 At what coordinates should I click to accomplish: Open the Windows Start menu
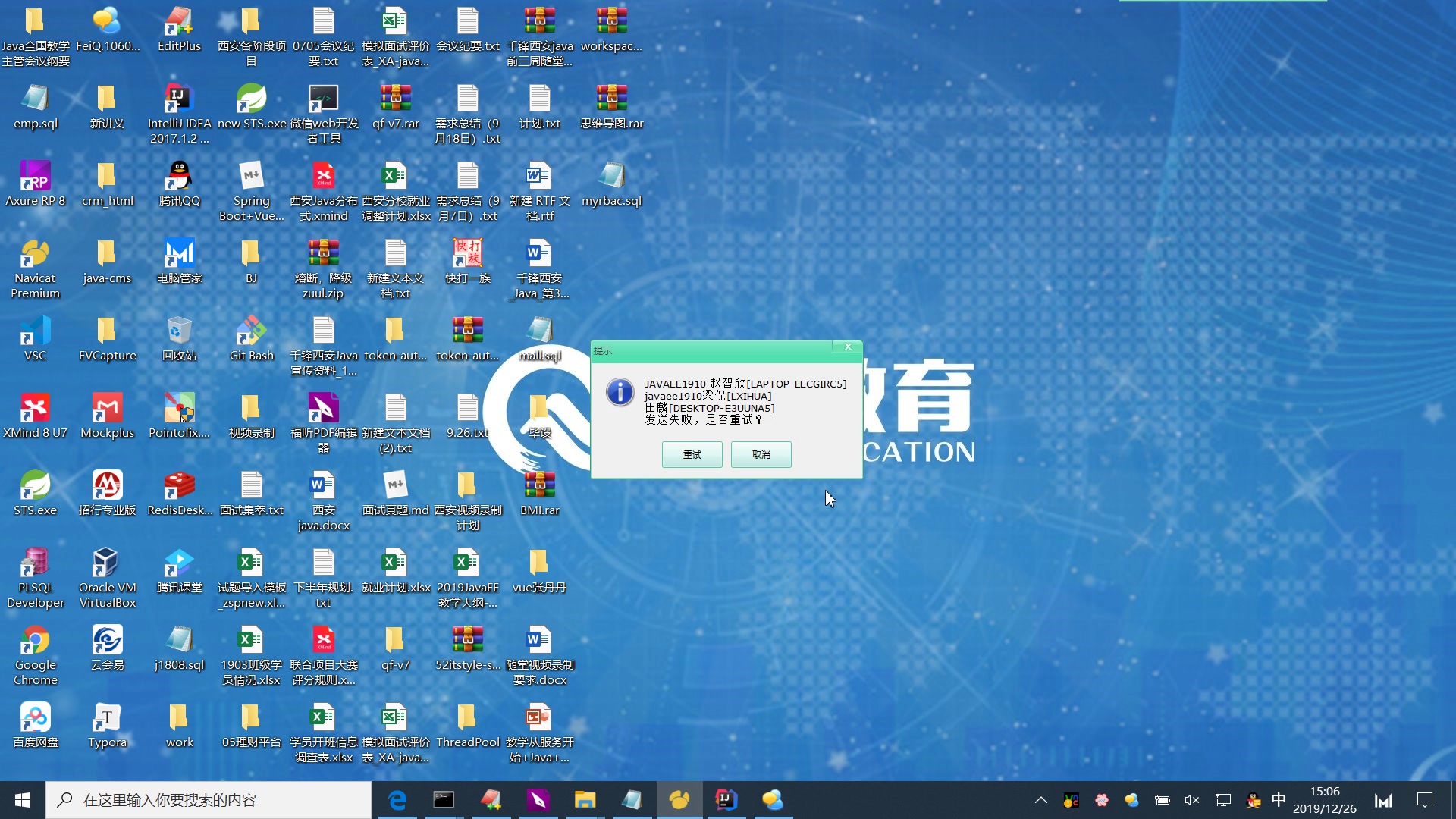coord(23,800)
